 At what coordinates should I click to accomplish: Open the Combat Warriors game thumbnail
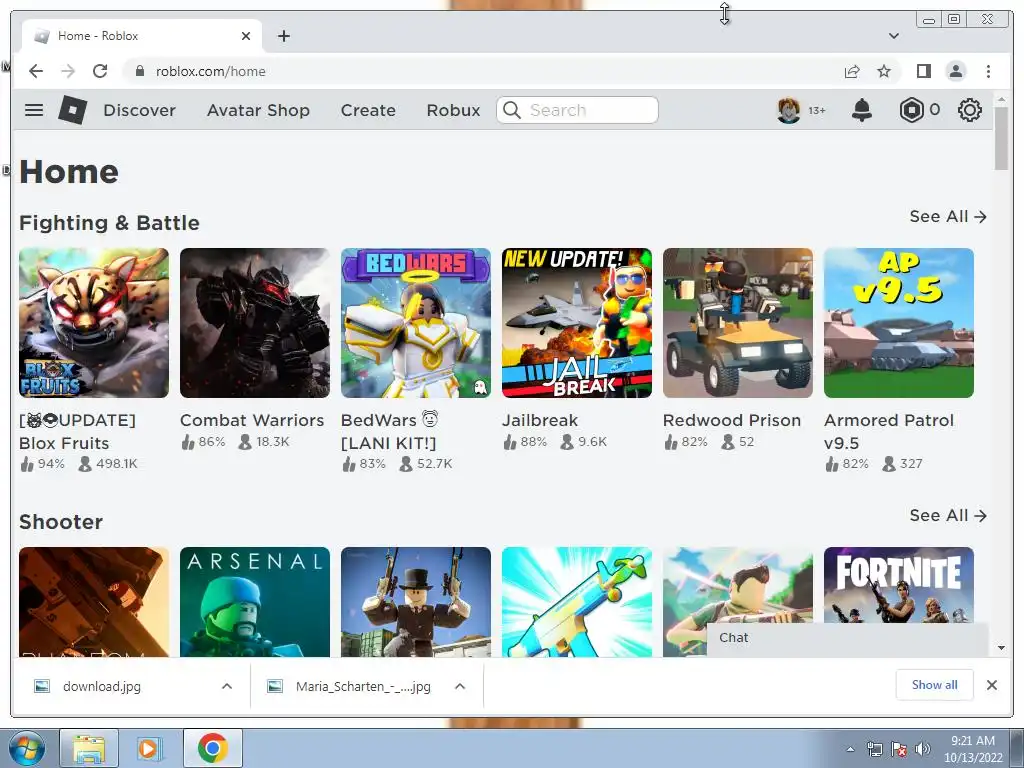[x=255, y=323]
